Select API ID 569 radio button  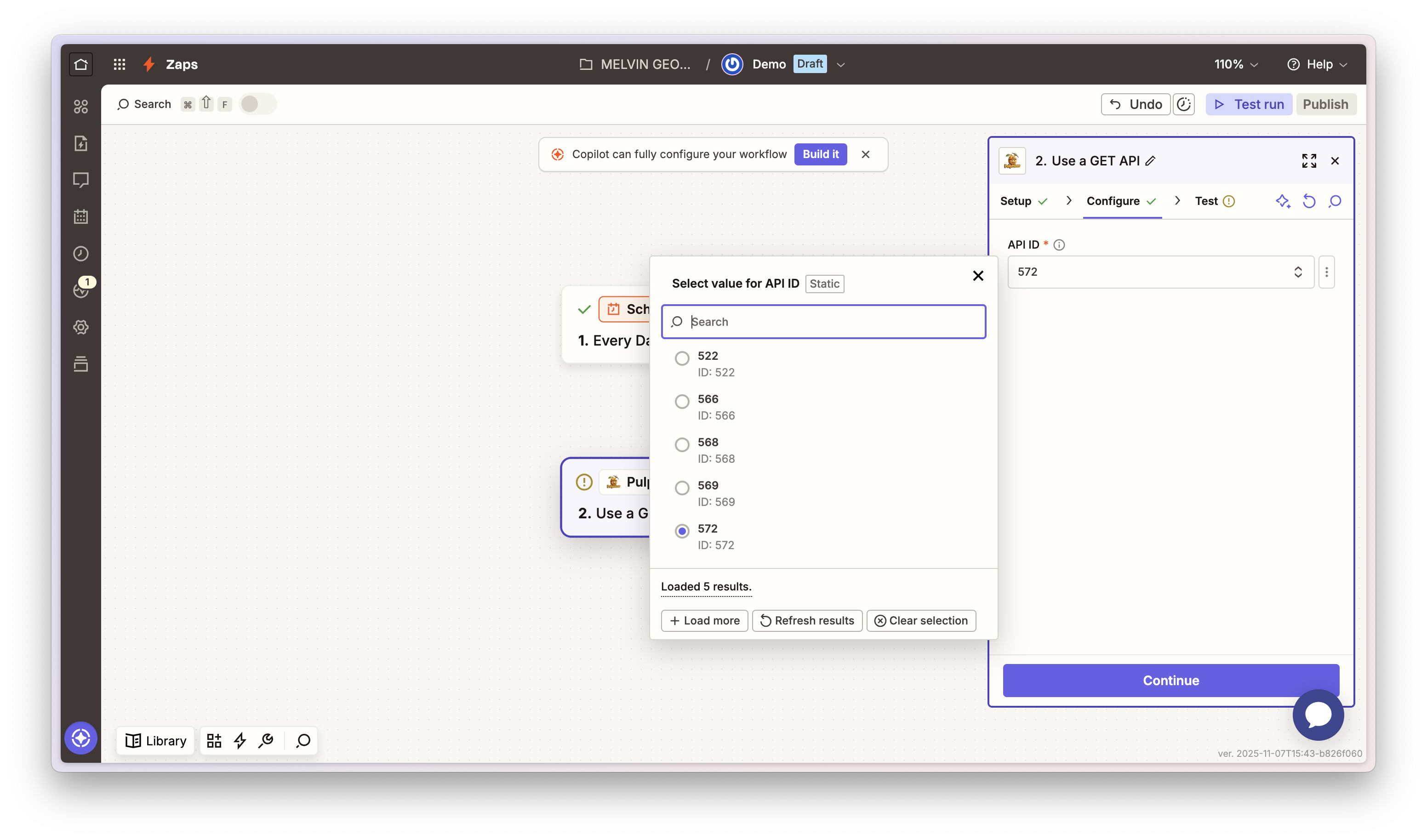[x=682, y=488]
